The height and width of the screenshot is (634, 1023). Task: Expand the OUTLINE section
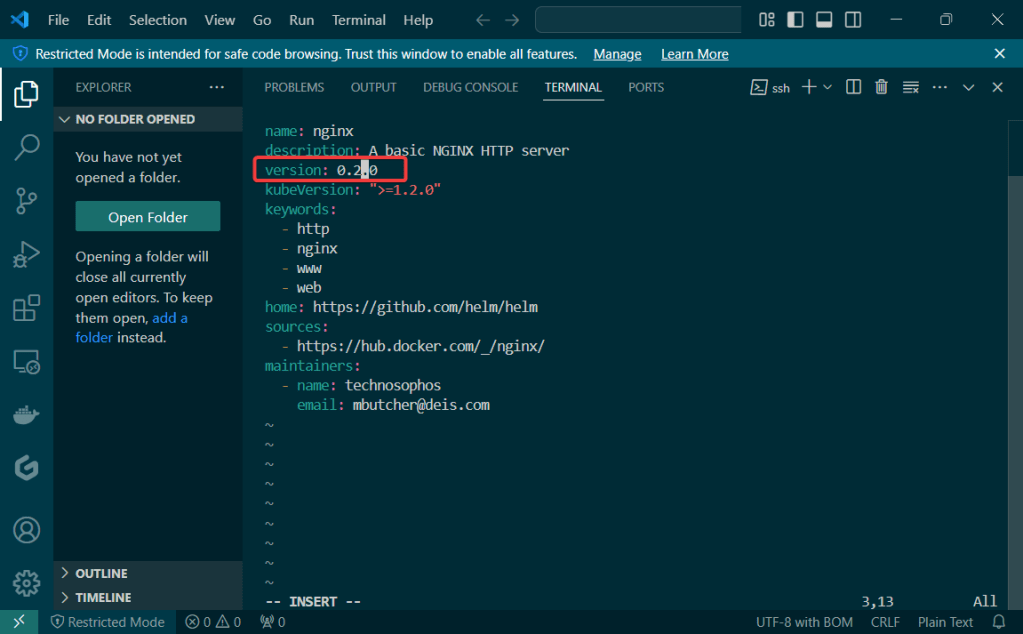(x=101, y=573)
